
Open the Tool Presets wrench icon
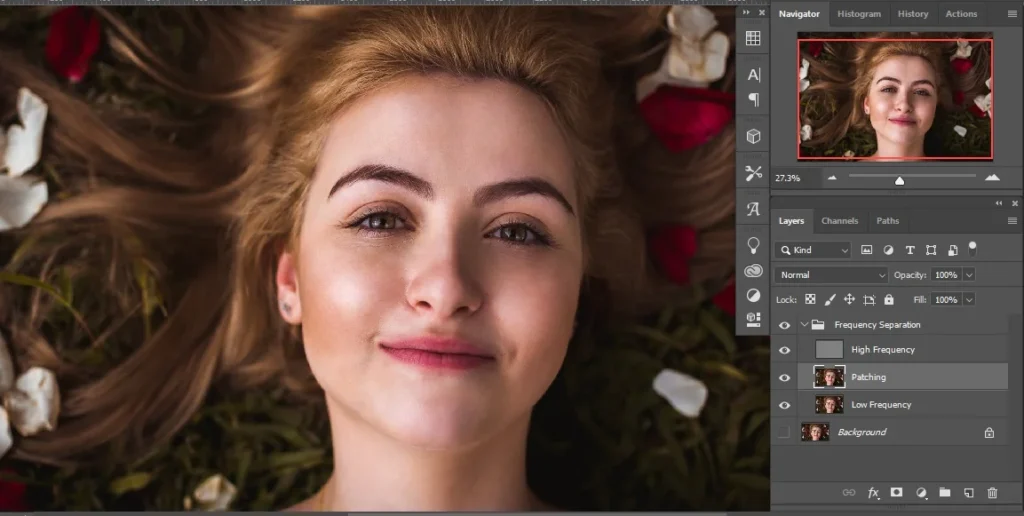753,173
